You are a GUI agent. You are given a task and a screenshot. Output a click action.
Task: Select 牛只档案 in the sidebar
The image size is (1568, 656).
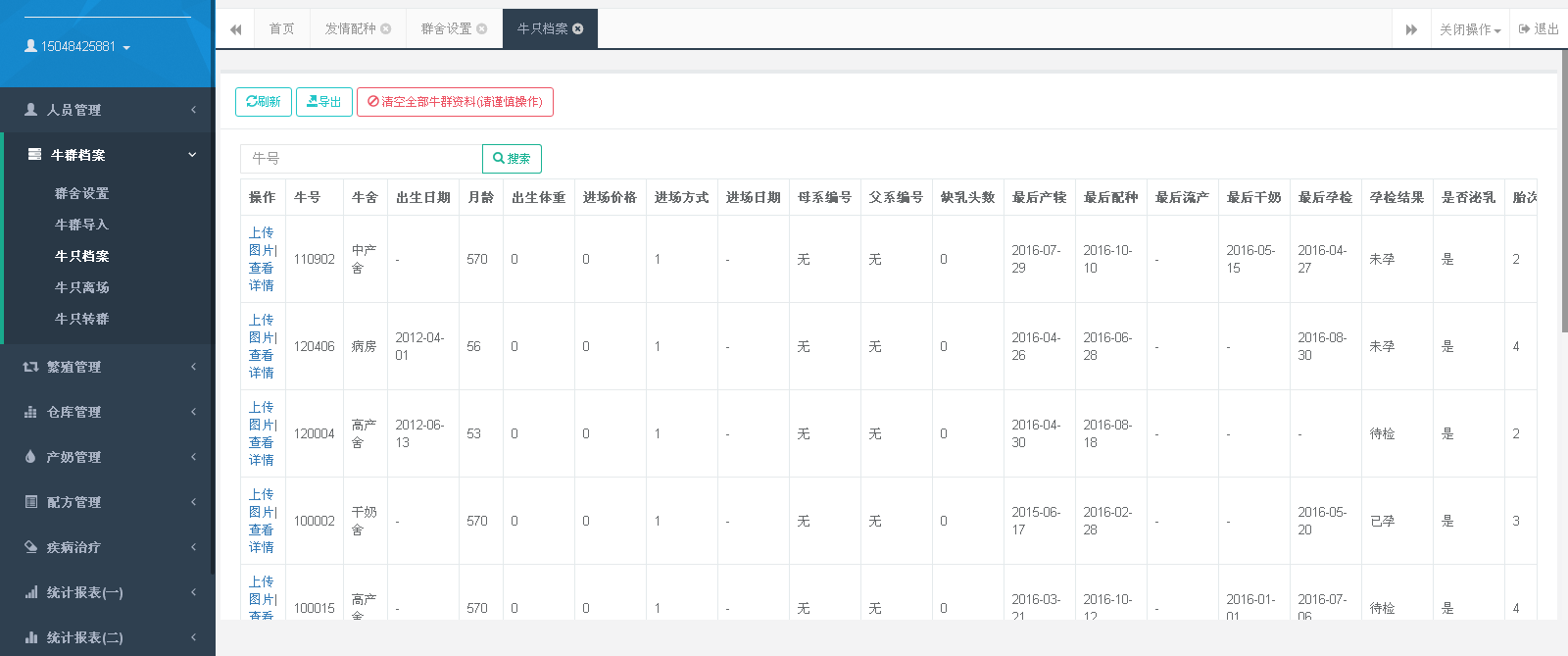click(81, 256)
